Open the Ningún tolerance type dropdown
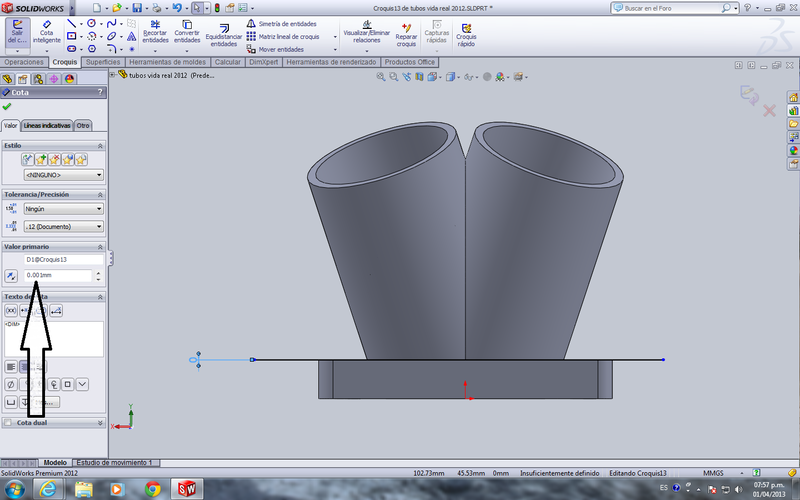This screenshot has width=800, height=500. pos(63,209)
